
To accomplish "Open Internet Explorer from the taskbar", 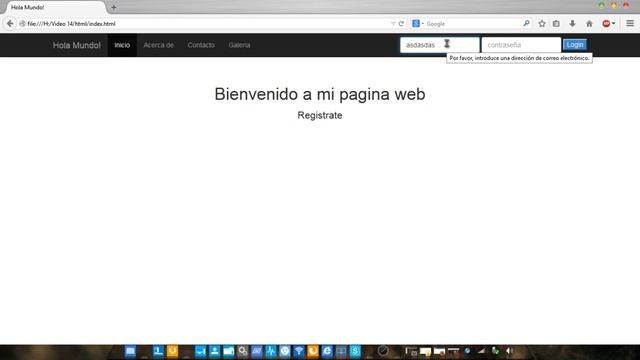I will (327, 351).
